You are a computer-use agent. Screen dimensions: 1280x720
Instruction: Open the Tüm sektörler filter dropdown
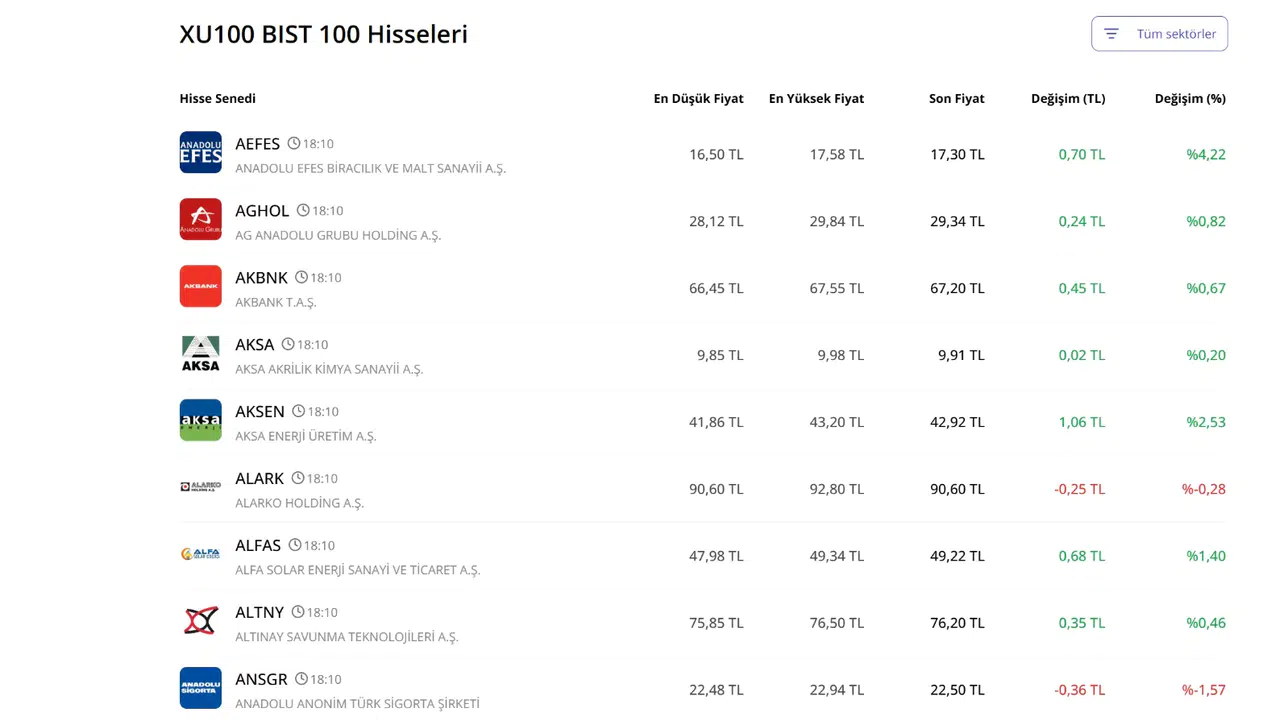coord(1159,34)
